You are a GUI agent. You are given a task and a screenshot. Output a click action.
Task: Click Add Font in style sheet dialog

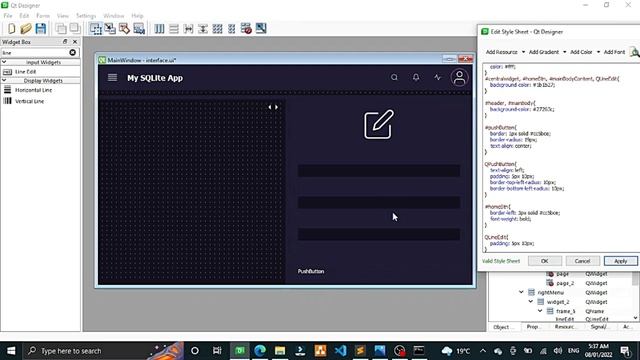click(614, 52)
